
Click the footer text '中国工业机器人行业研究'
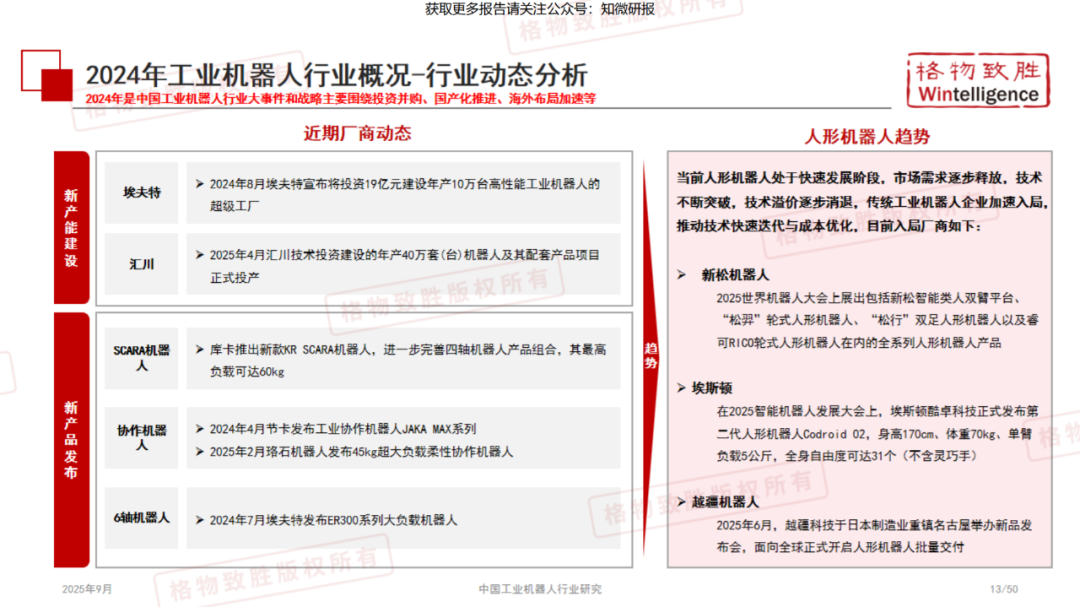540,589
